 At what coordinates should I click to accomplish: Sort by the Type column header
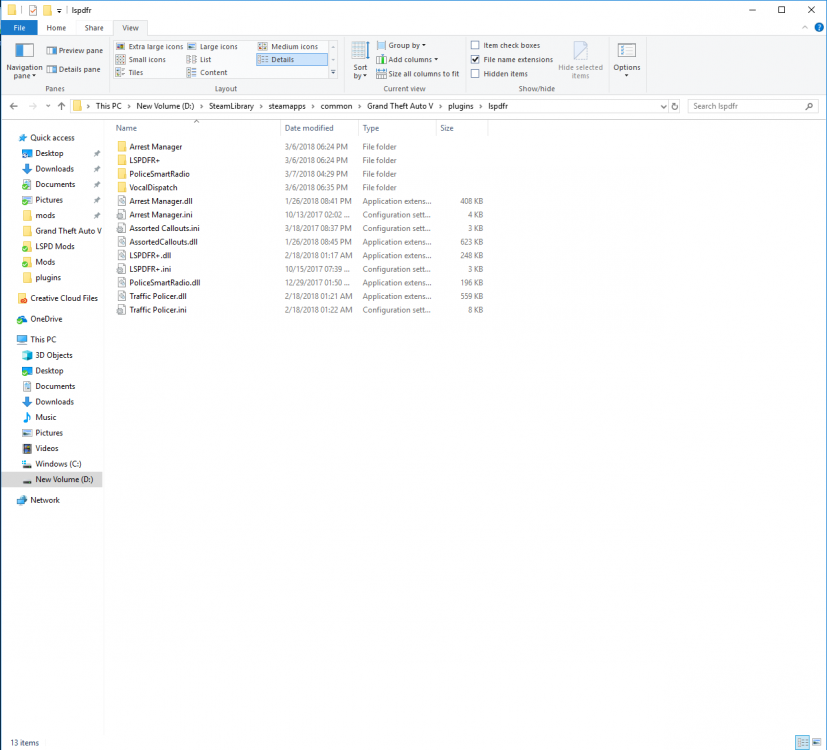point(397,128)
